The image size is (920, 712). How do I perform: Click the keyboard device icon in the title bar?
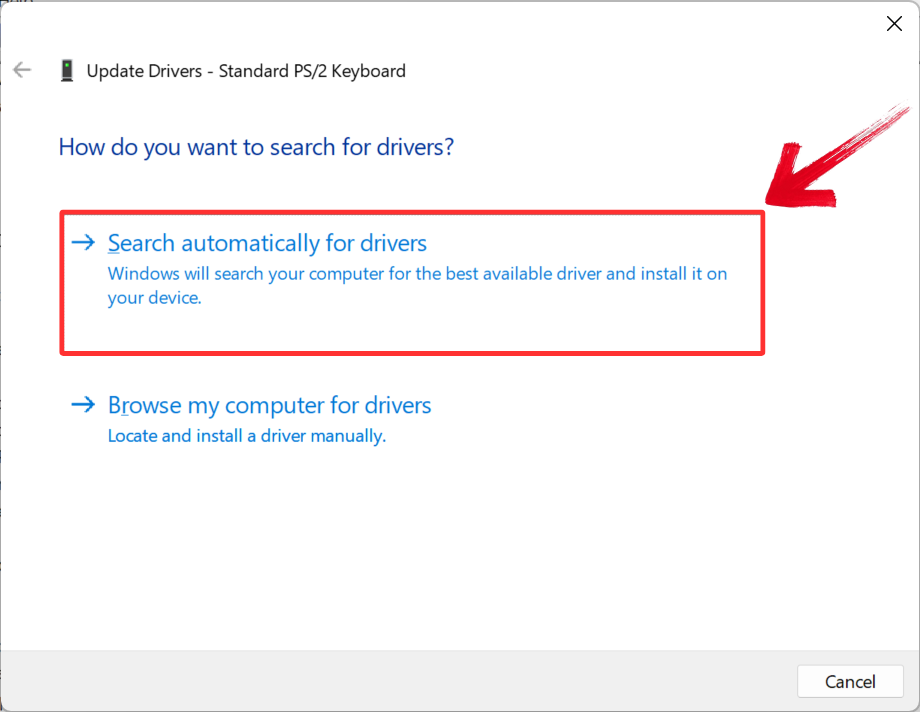pos(67,70)
